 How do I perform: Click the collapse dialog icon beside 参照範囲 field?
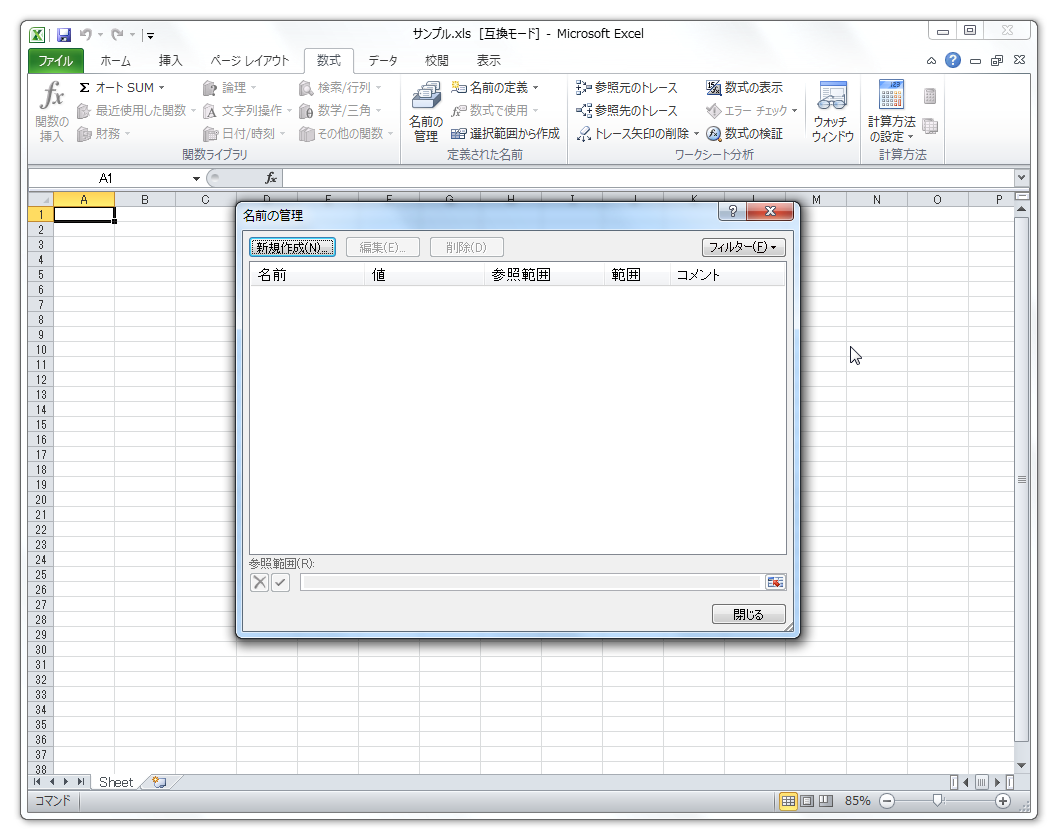(x=775, y=582)
